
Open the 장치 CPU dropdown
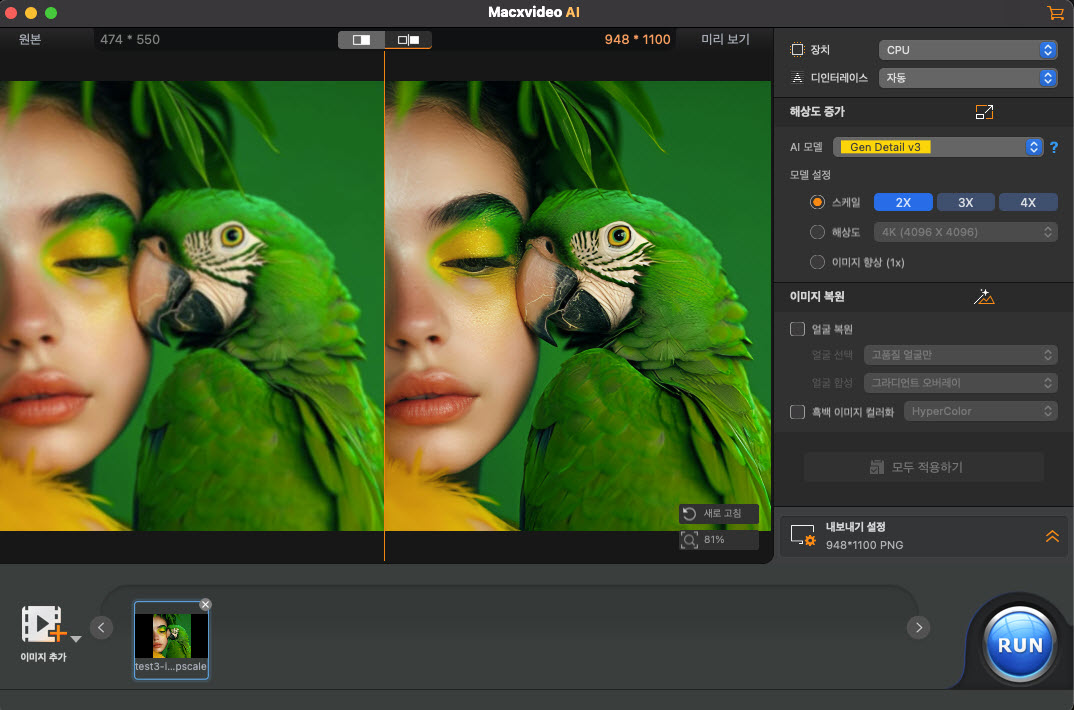coord(967,49)
